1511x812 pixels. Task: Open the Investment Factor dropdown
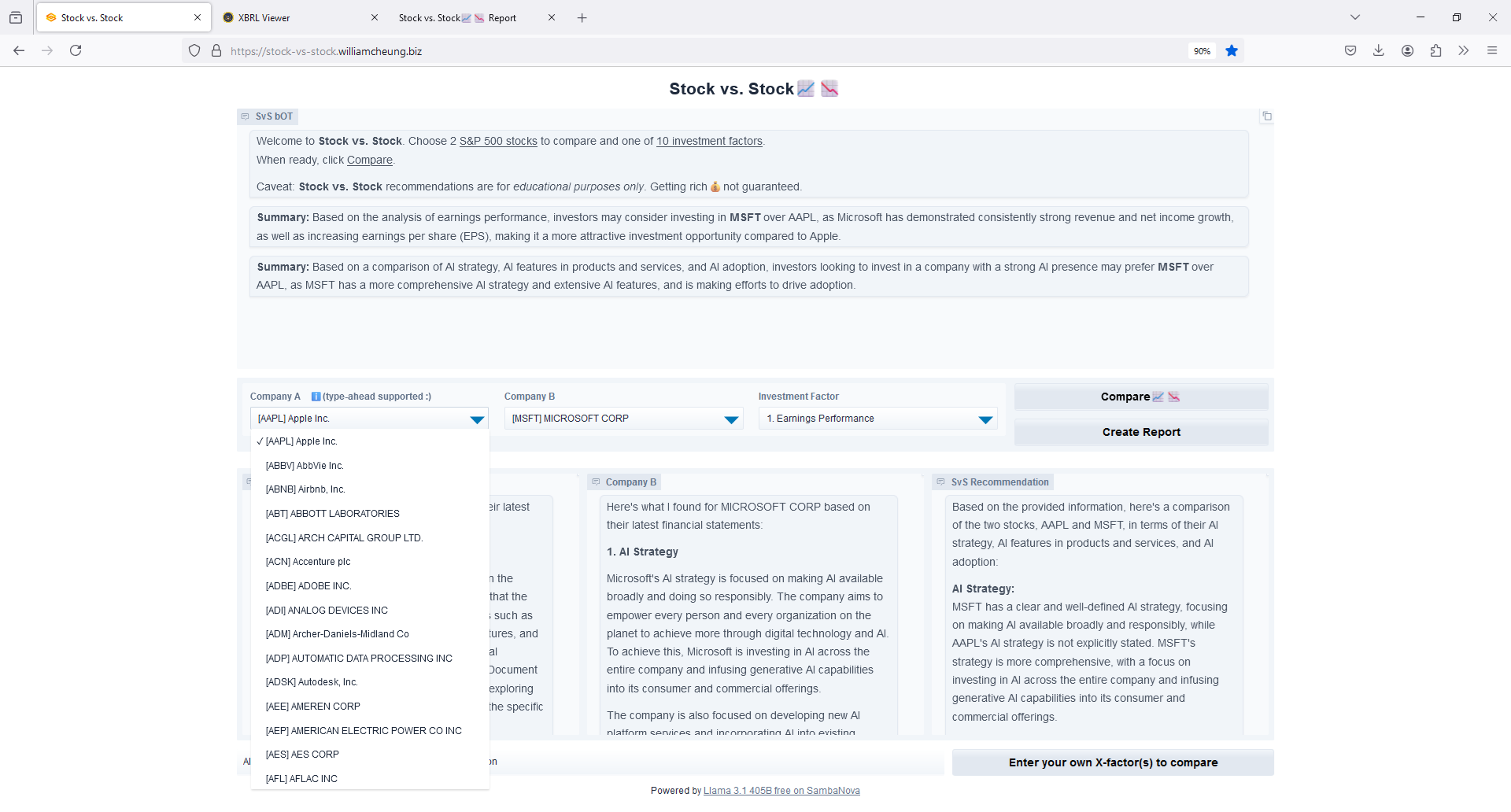877,419
